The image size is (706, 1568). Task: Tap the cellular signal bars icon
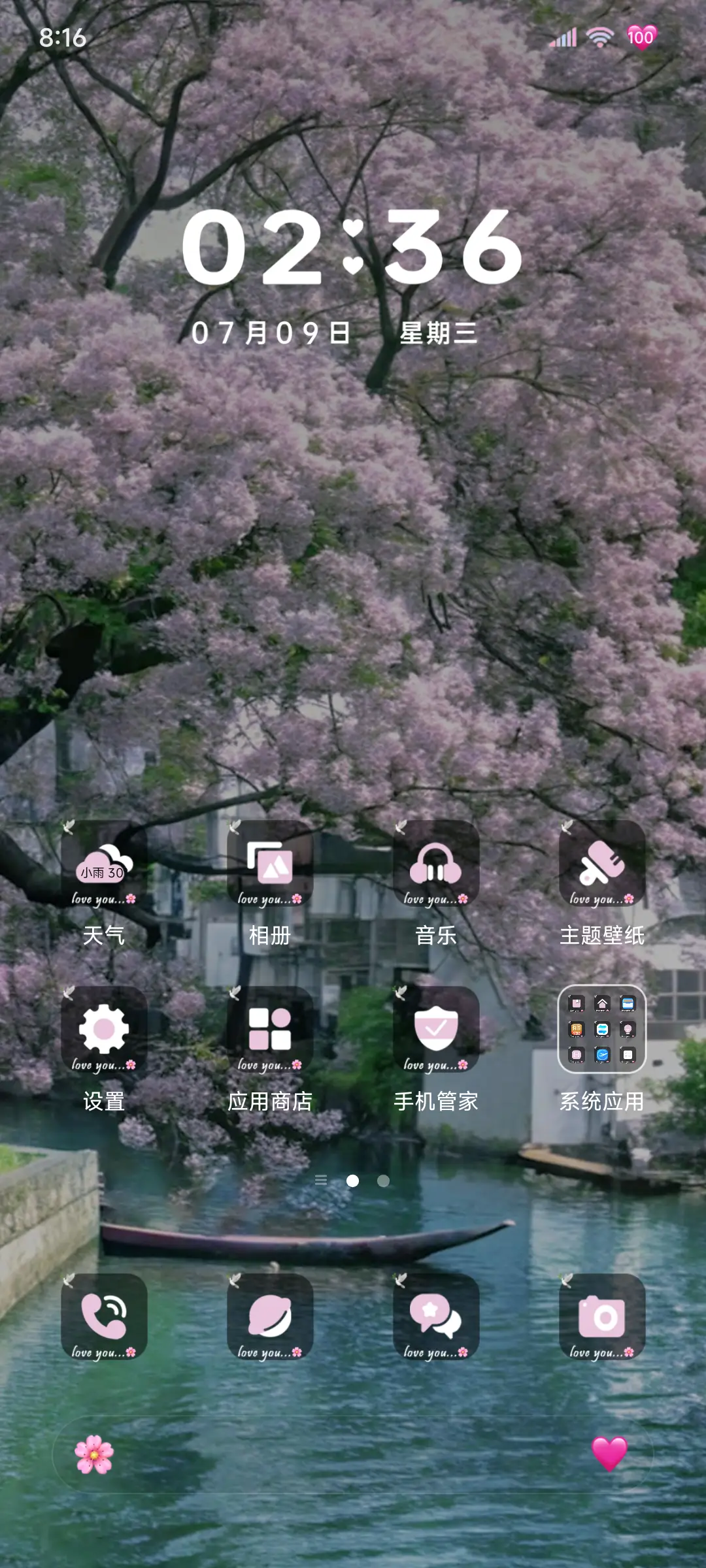(563, 38)
